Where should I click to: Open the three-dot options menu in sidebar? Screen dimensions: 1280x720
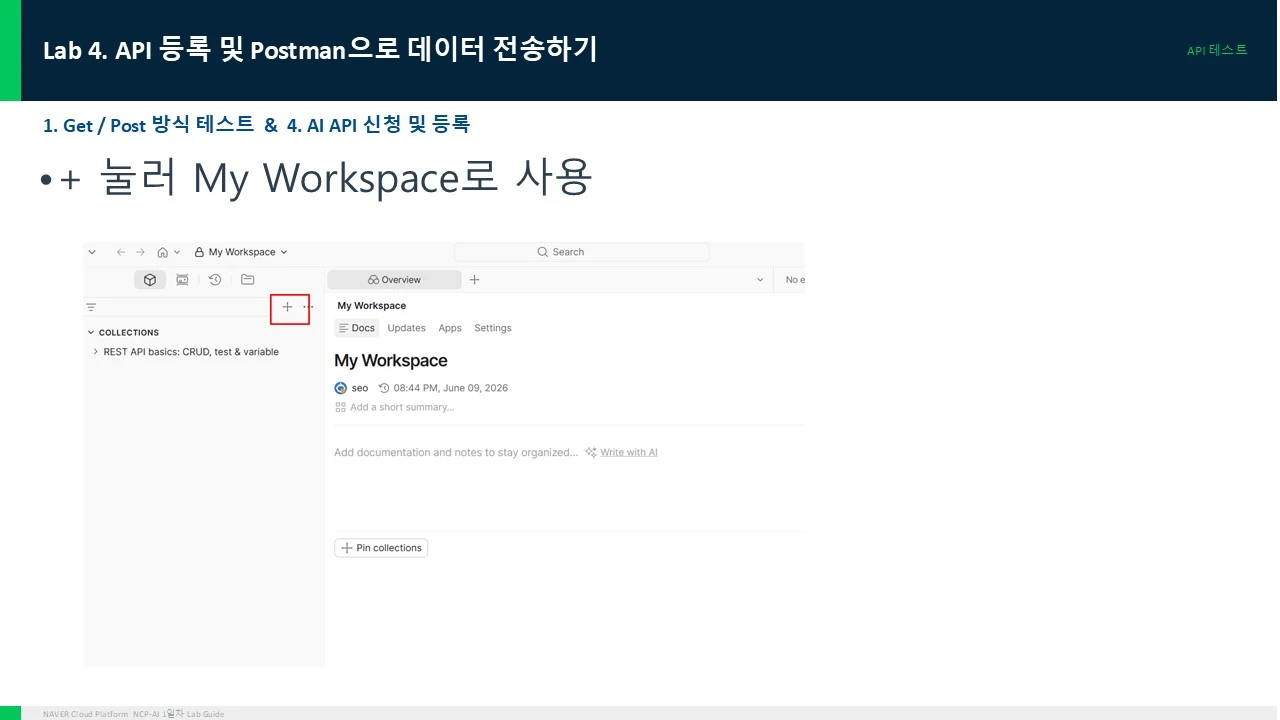click(308, 307)
